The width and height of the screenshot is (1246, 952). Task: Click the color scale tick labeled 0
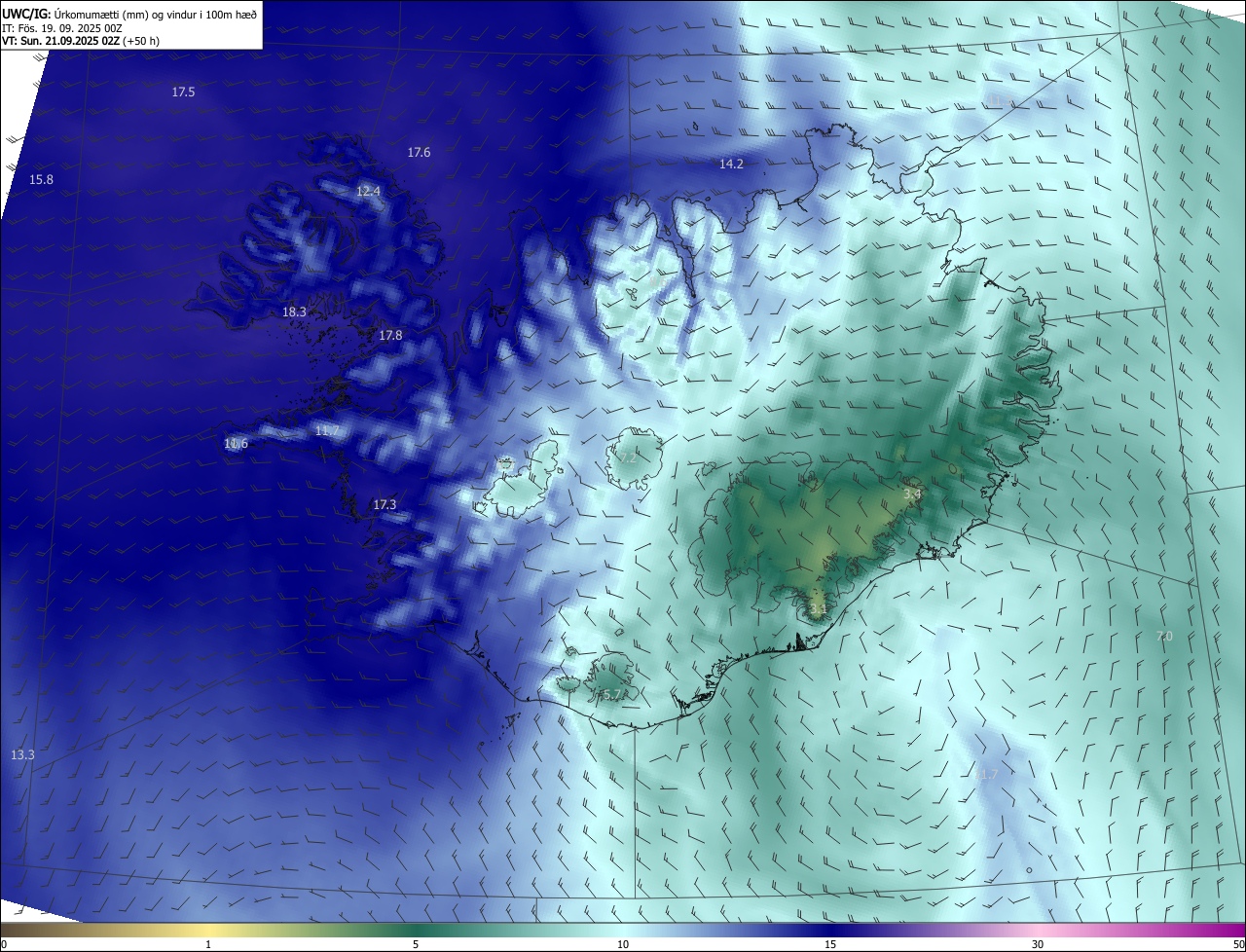3,944
